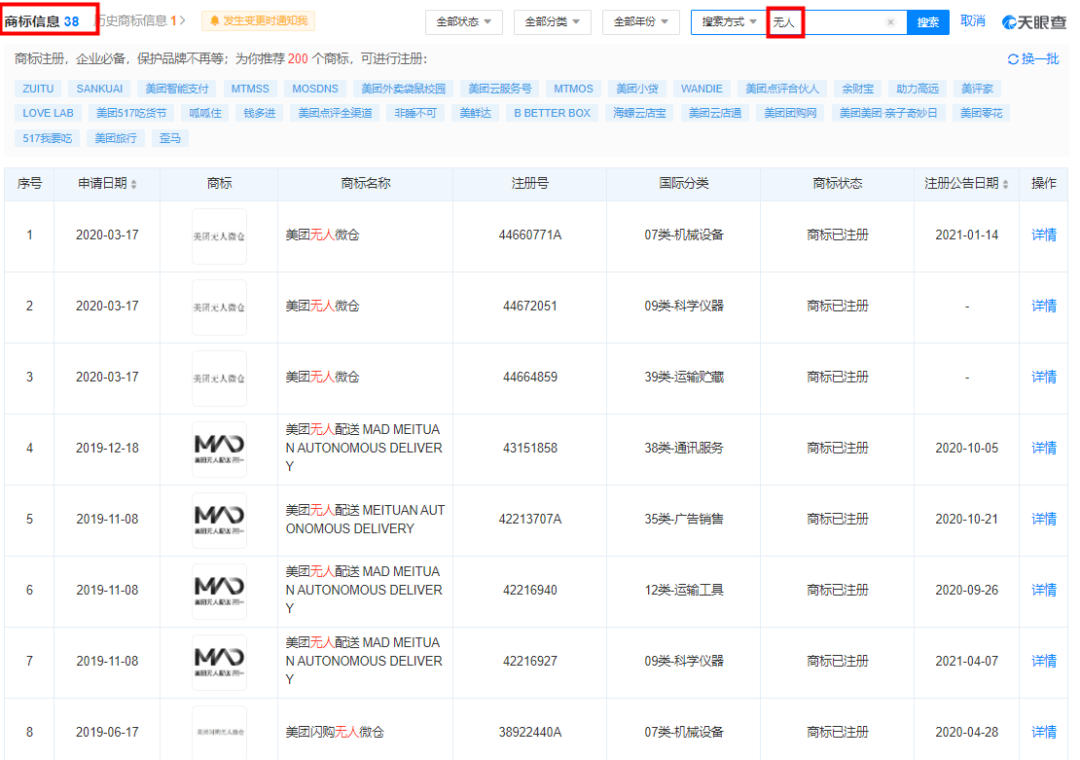This screenshot has width=1080, height=760.
Task: Open the 全部年份 dropdown
Action: [x=641, y=22]
